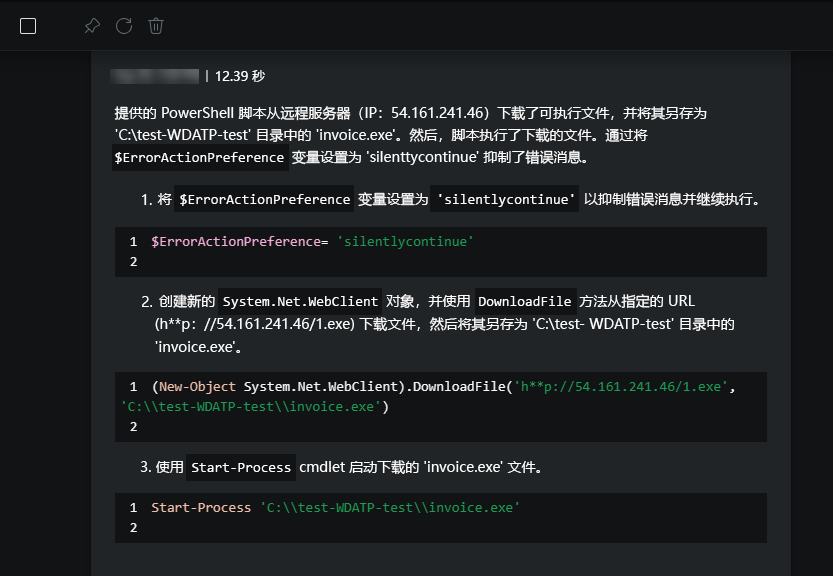Click the inline '$ErrorActionPreference' code in summary paragraph
Screen dimensions: 833x576
click(200, 158)
